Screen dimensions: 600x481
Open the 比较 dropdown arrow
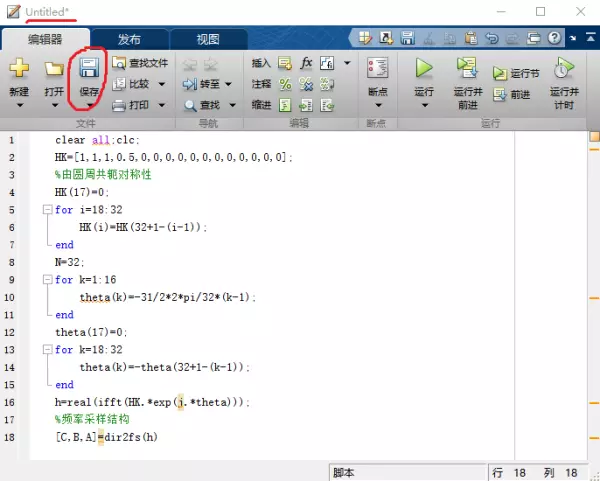[x=161, y=84]
